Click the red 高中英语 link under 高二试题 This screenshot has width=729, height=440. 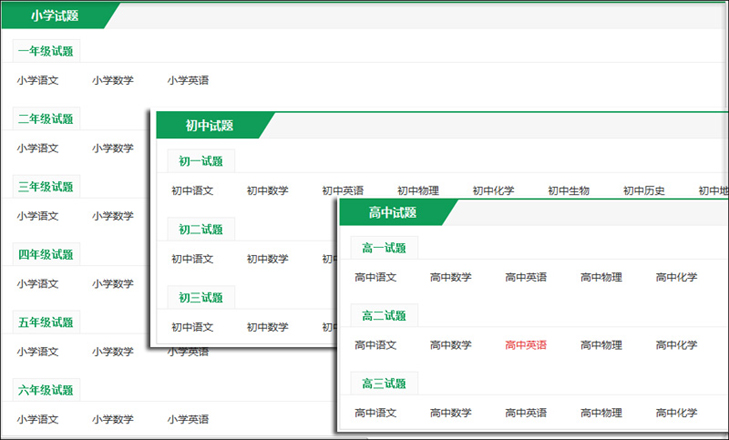coord(526,345)
